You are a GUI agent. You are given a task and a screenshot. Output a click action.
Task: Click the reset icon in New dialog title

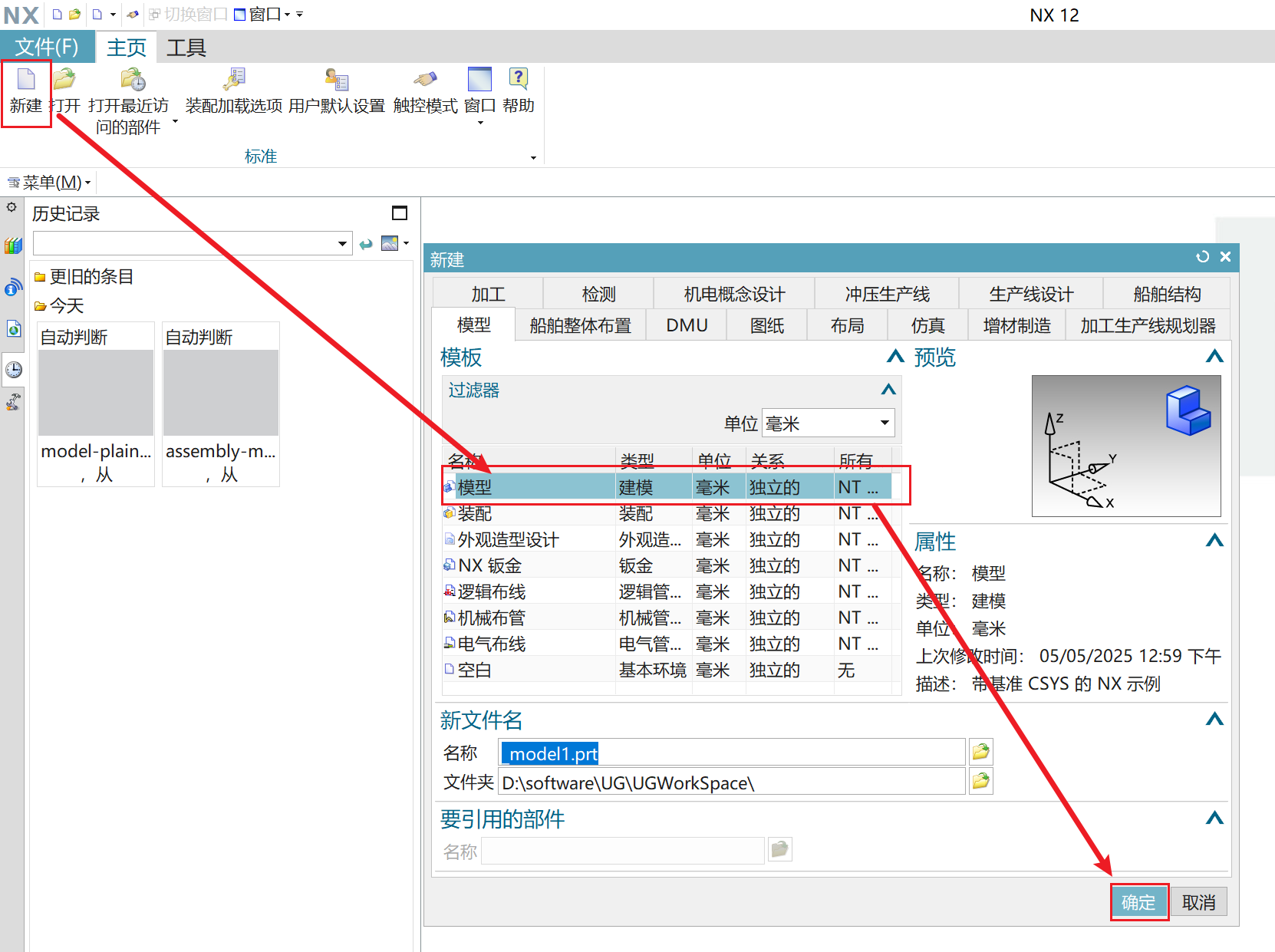(x=1203, y=257)
